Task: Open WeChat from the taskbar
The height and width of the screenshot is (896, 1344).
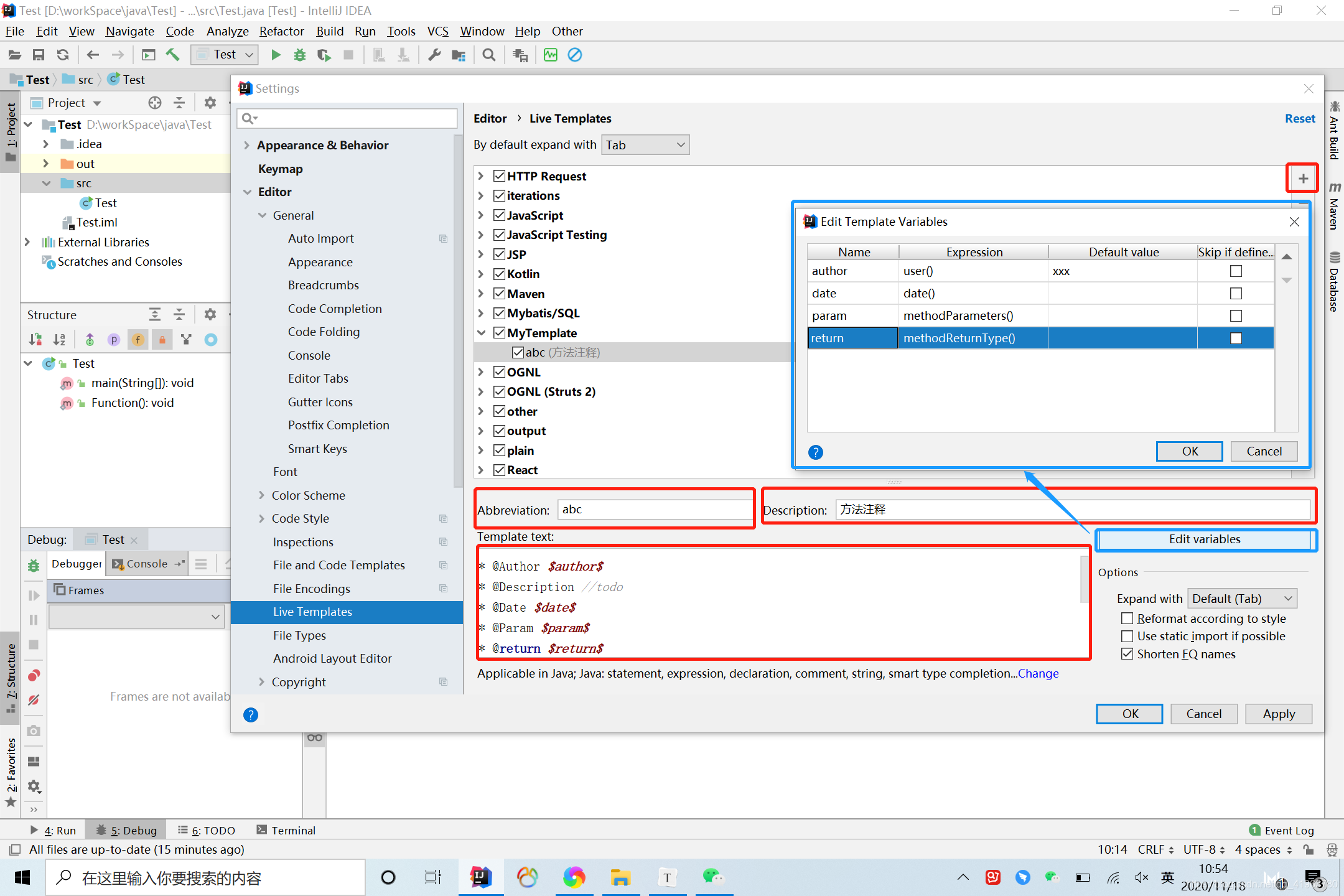Action: coord(714,877)
